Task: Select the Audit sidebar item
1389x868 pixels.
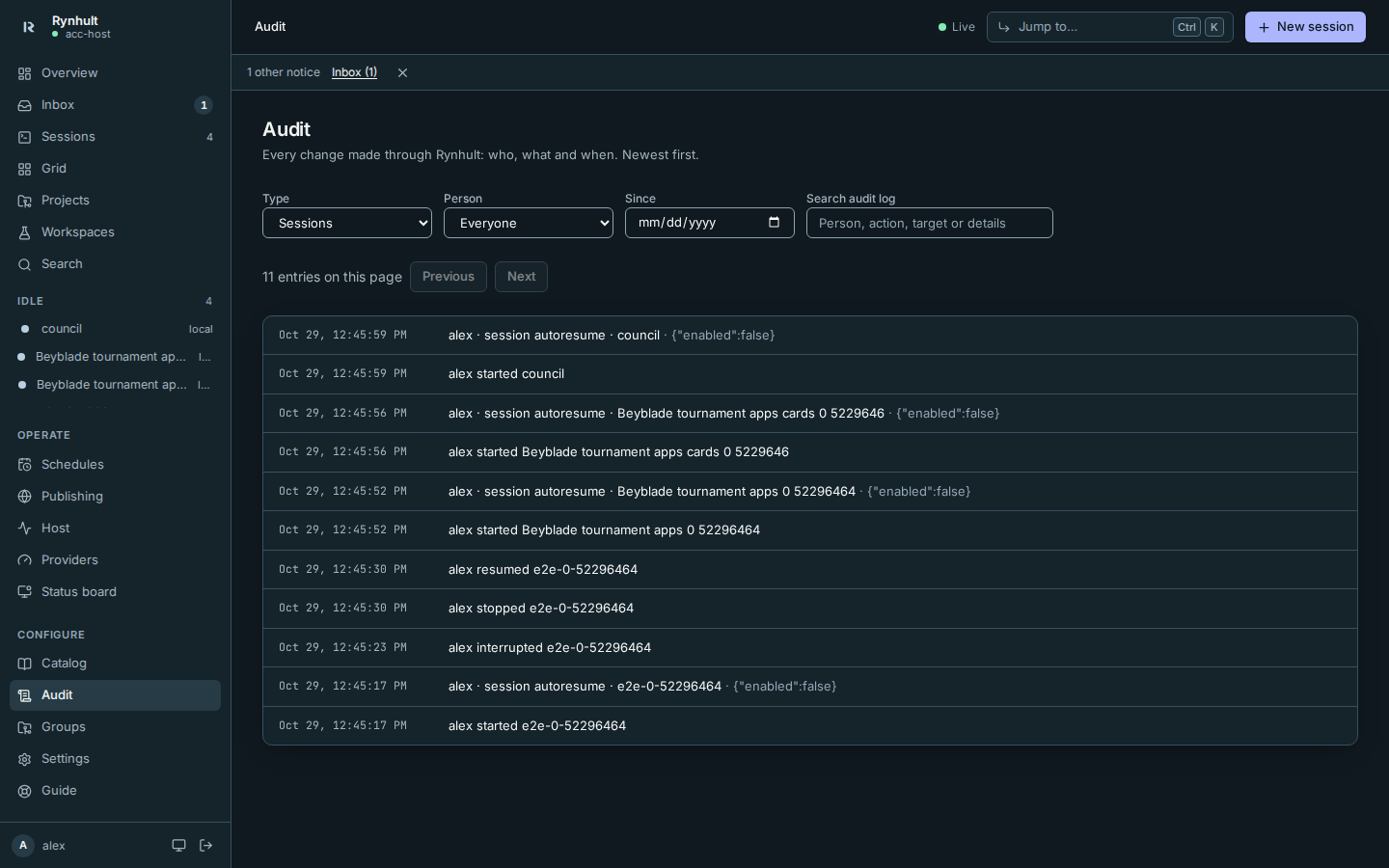Action: [115, 695]
